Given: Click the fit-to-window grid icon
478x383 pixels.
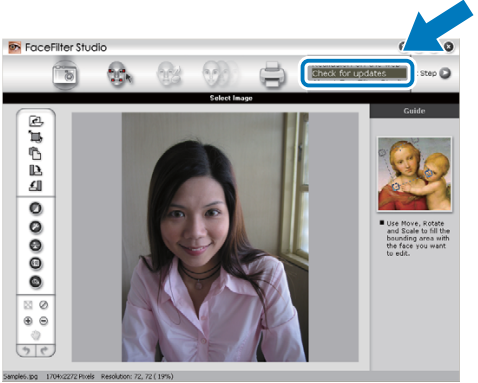Looking at the screenshot, I should tap(28, 305).
